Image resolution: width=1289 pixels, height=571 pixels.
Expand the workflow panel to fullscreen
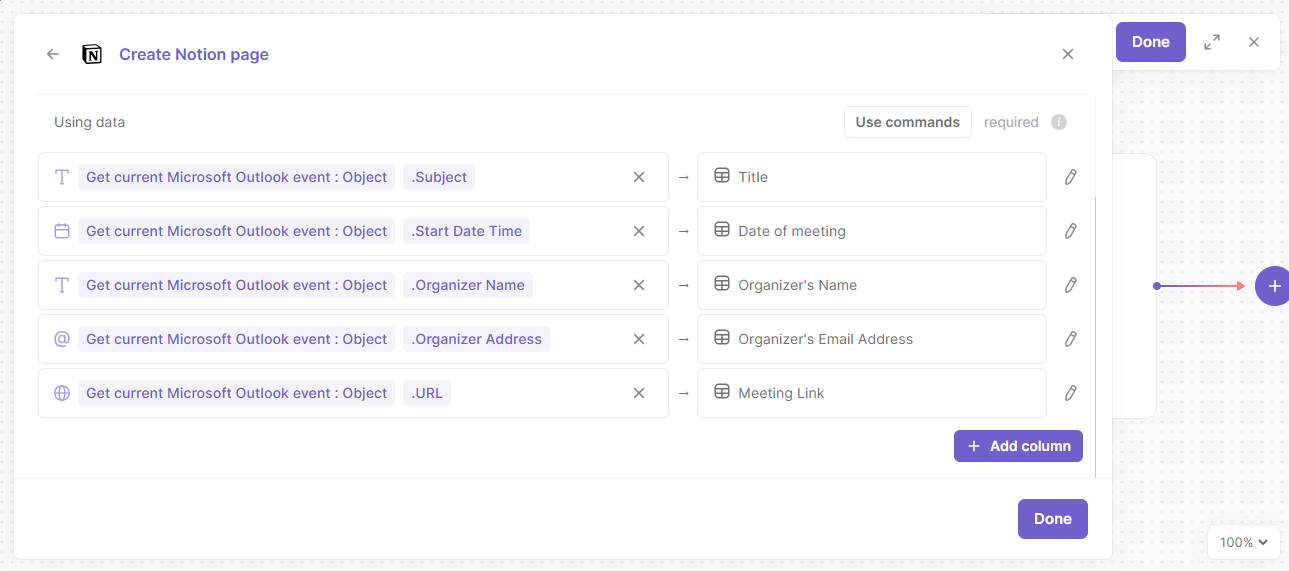pos(1212,42)
